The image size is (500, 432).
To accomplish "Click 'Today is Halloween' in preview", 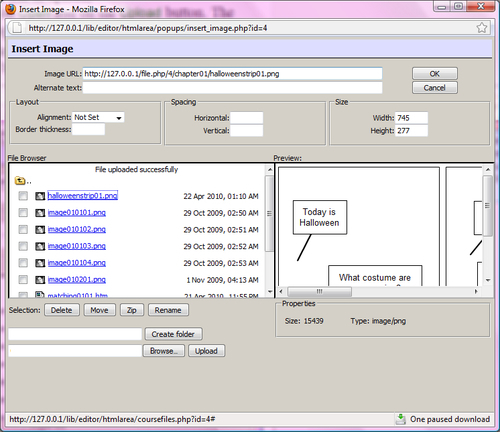I will pos(319,217).
